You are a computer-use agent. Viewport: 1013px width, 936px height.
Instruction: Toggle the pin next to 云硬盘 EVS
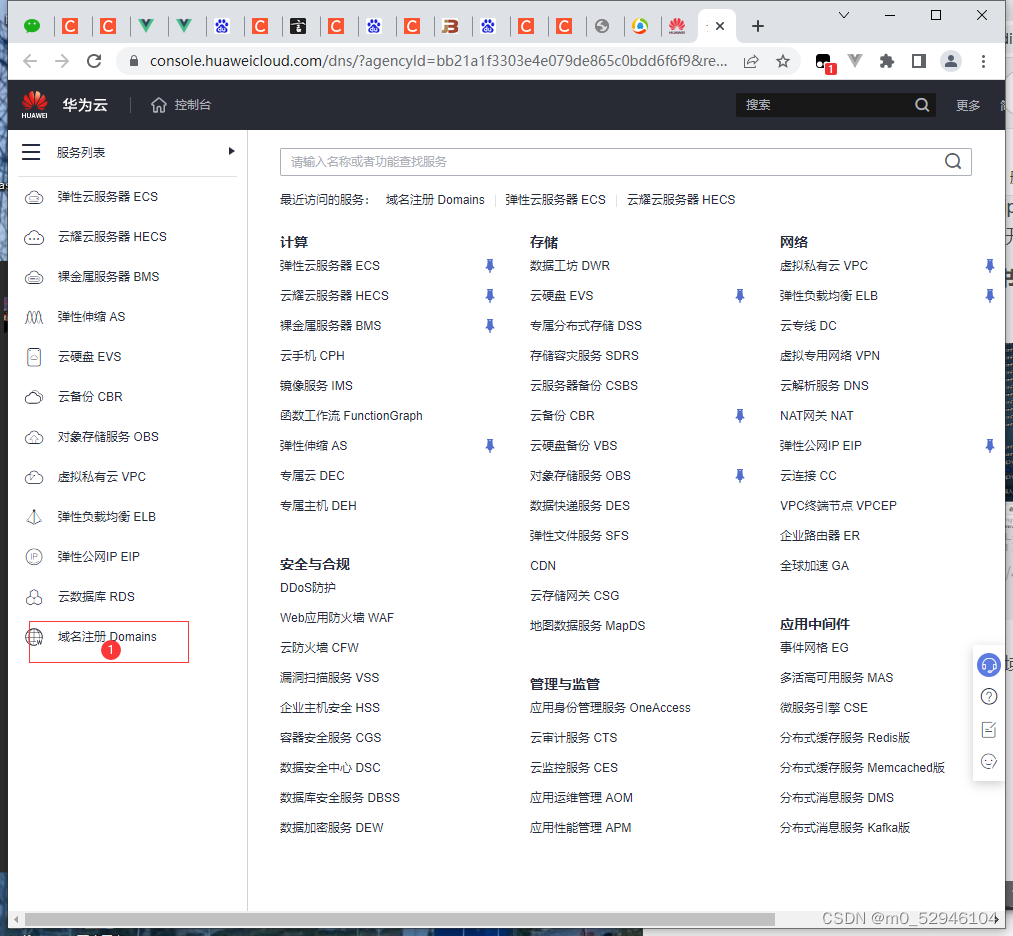point(739,295)
